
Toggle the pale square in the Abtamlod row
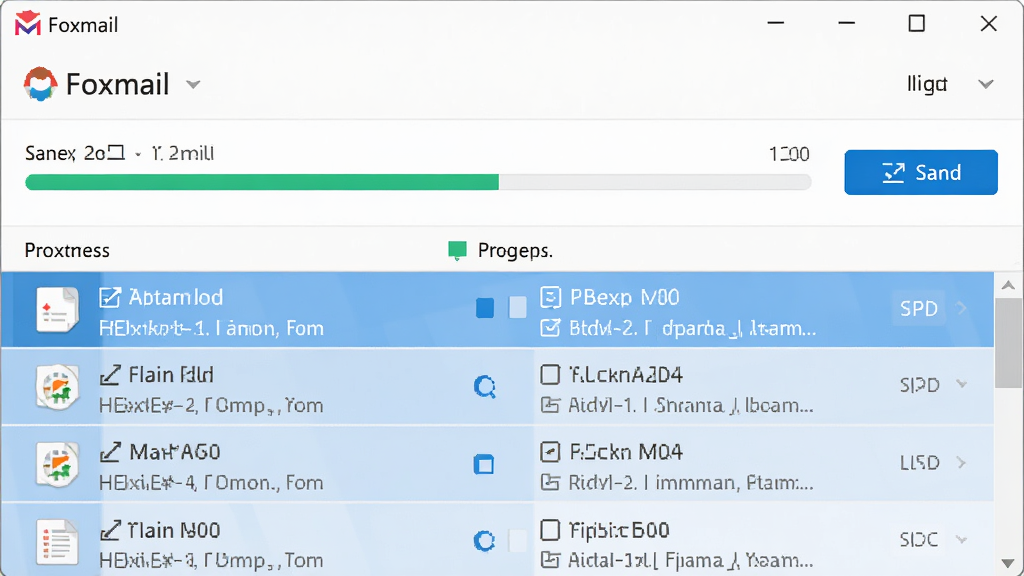coord(518,308)
